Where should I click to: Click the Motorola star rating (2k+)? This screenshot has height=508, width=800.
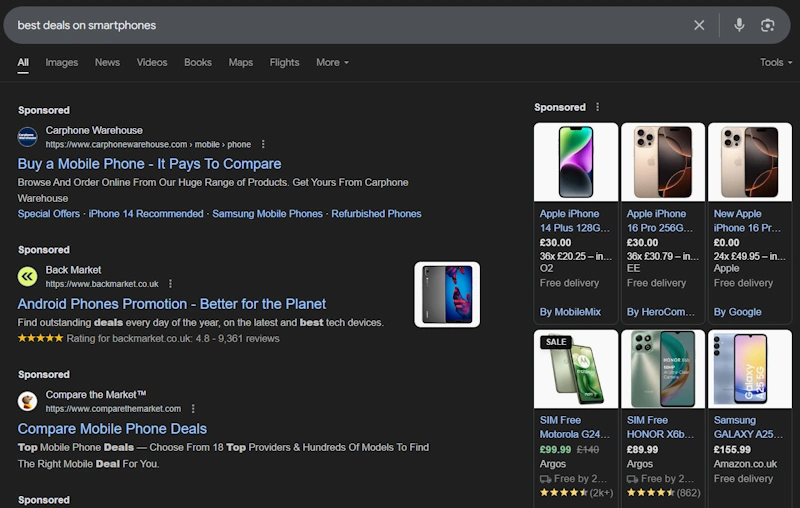tap(577, 493)
